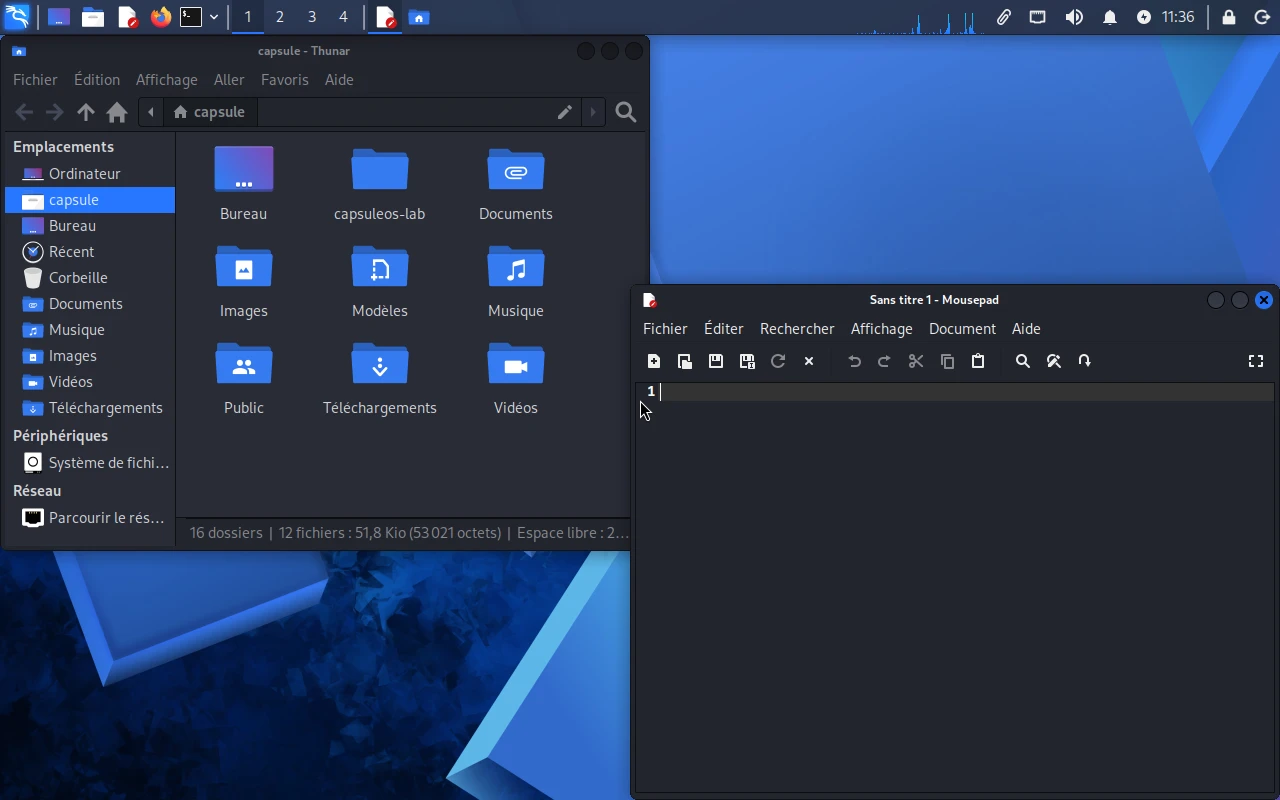
Task: Search files with Thunar's magnifier icon
Action: 626,112
